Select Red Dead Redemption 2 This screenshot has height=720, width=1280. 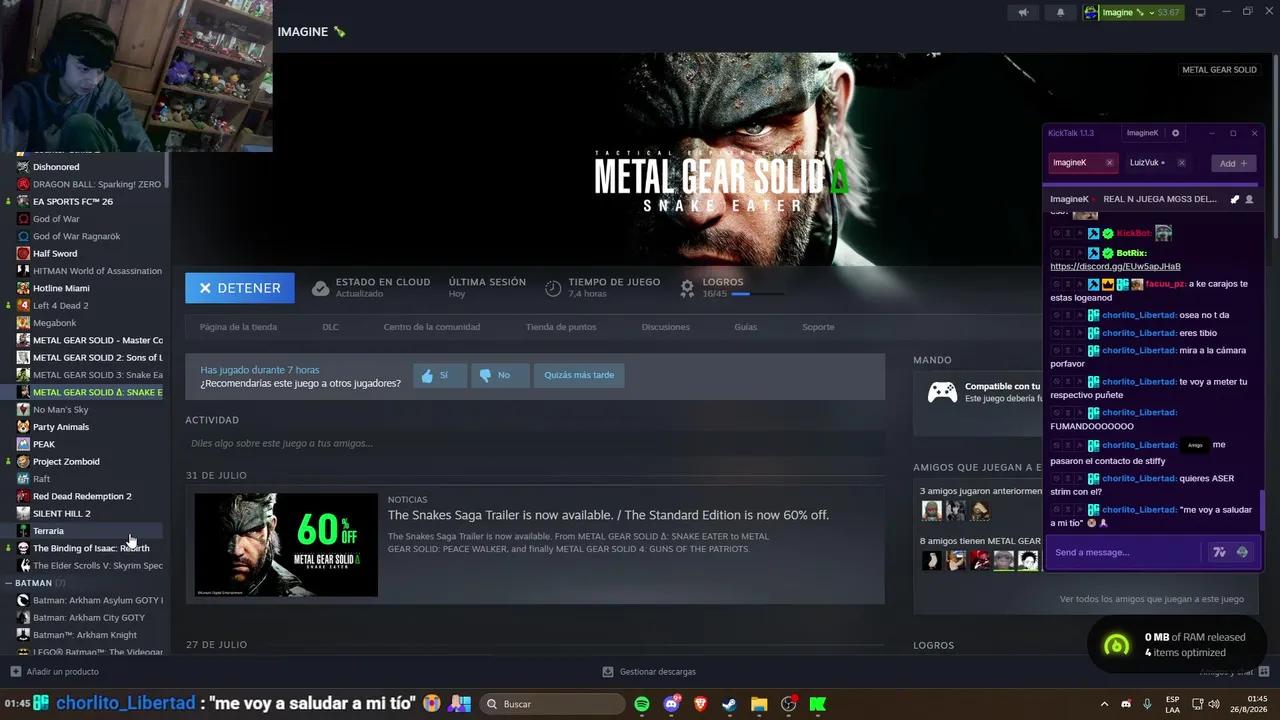pyautogui.click(x=82, y=496)
